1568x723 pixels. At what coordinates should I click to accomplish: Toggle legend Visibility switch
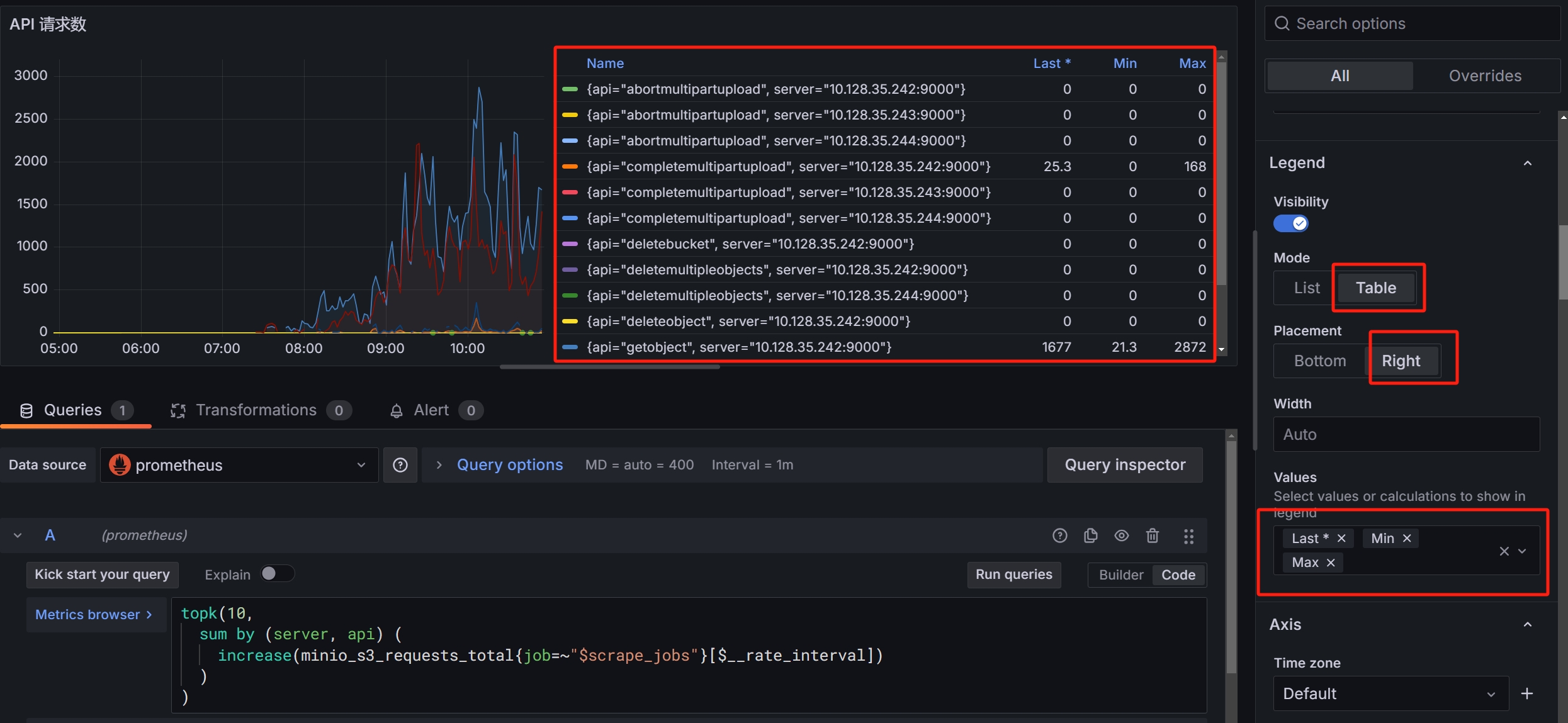[1291, 223]
